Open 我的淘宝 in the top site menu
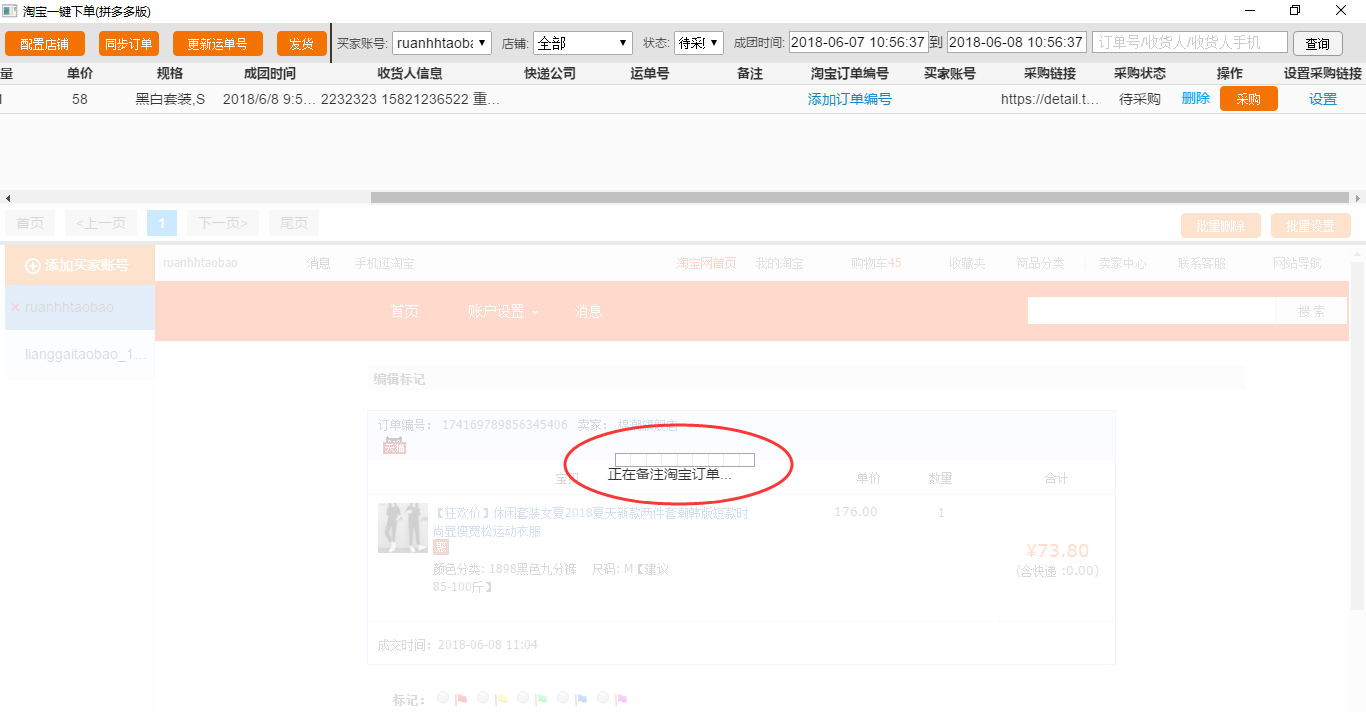Screen dimensions: 1366x712 [x=779, y=263]
